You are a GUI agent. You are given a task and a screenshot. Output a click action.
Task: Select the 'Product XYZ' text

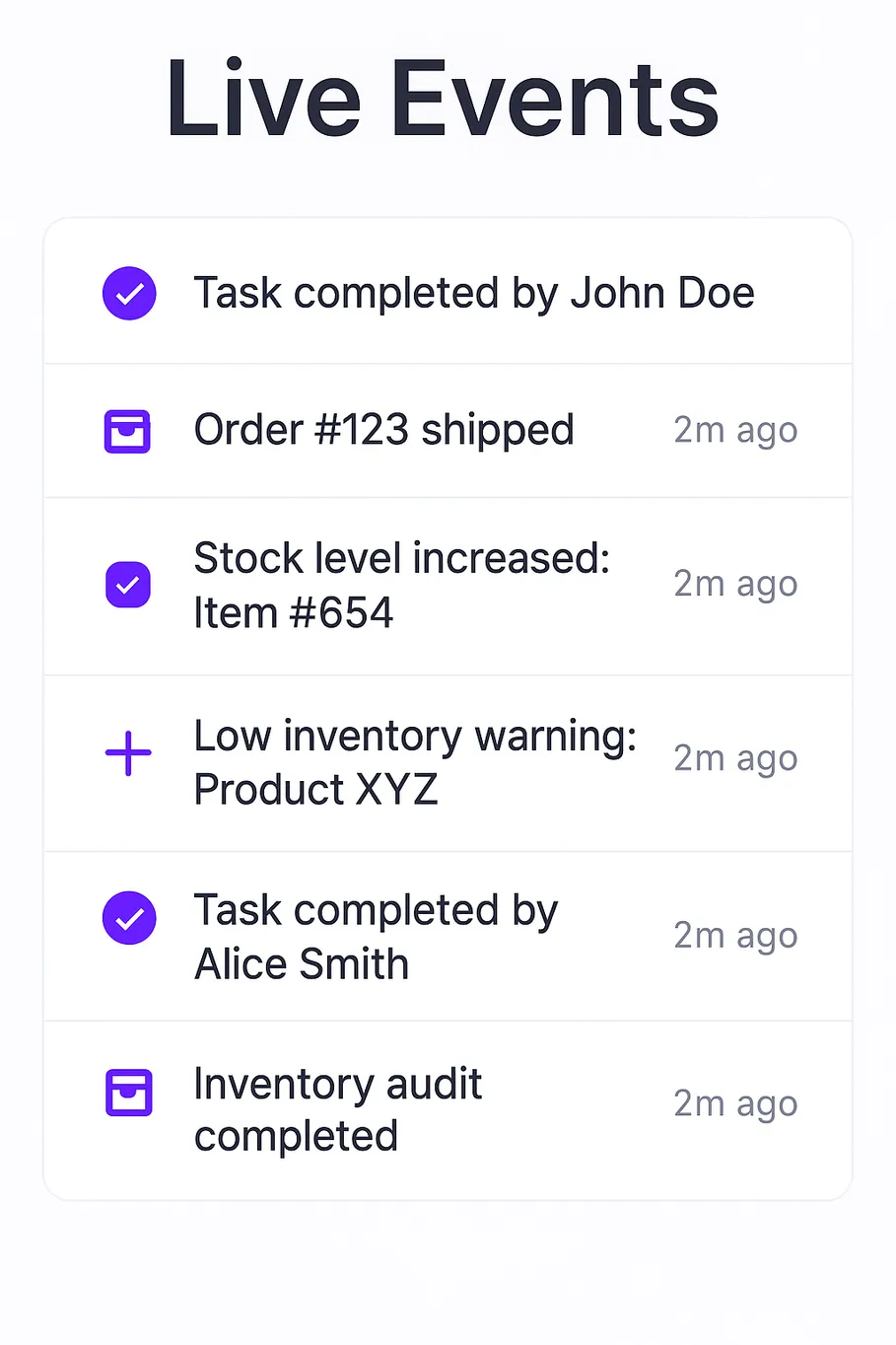click(315, 789)
